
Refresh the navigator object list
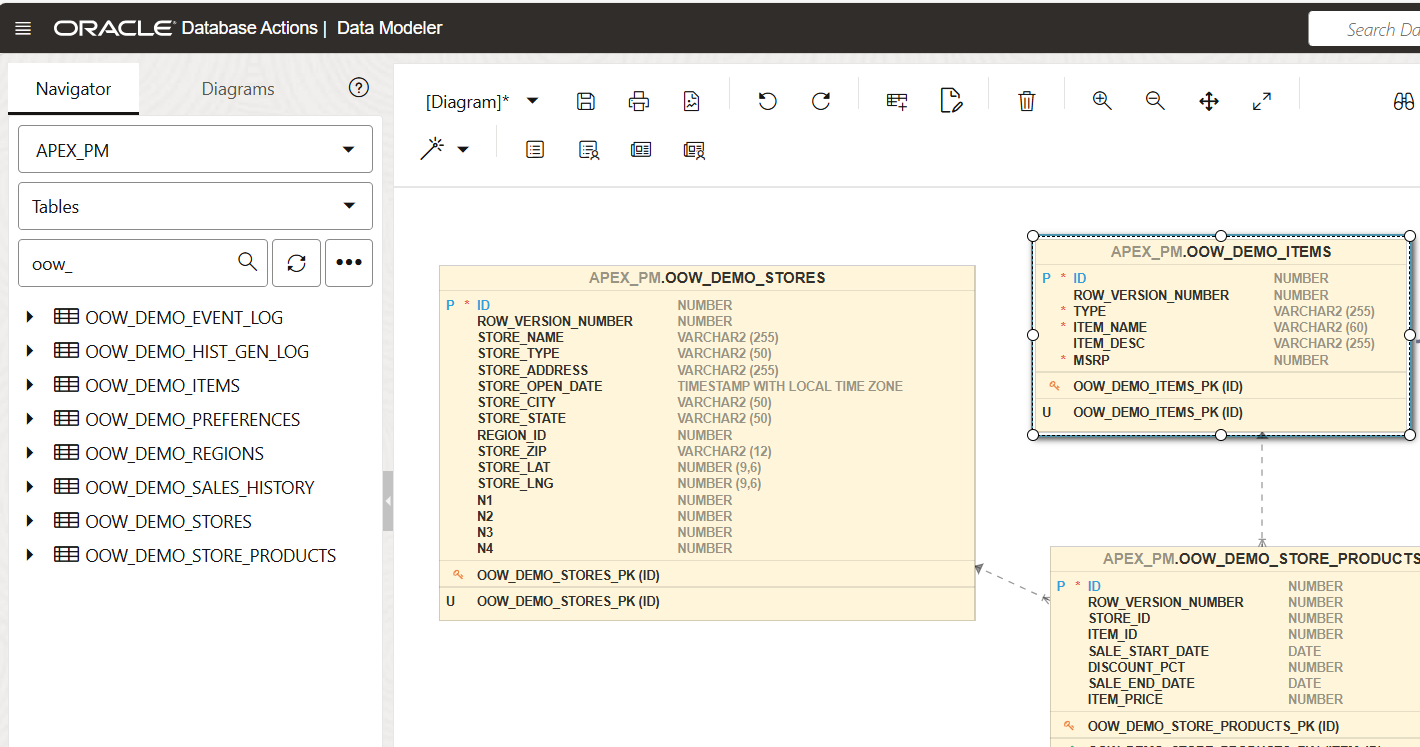296,262
